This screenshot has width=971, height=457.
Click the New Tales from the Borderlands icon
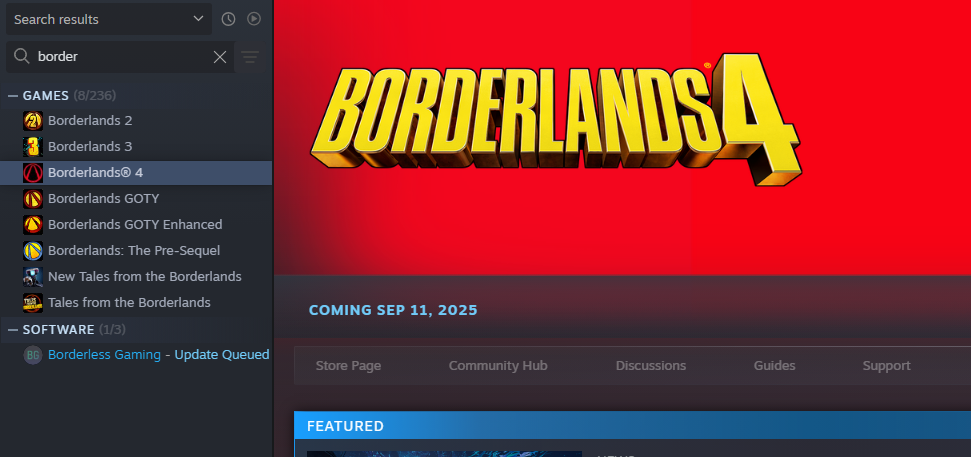[x=33, y=277]
